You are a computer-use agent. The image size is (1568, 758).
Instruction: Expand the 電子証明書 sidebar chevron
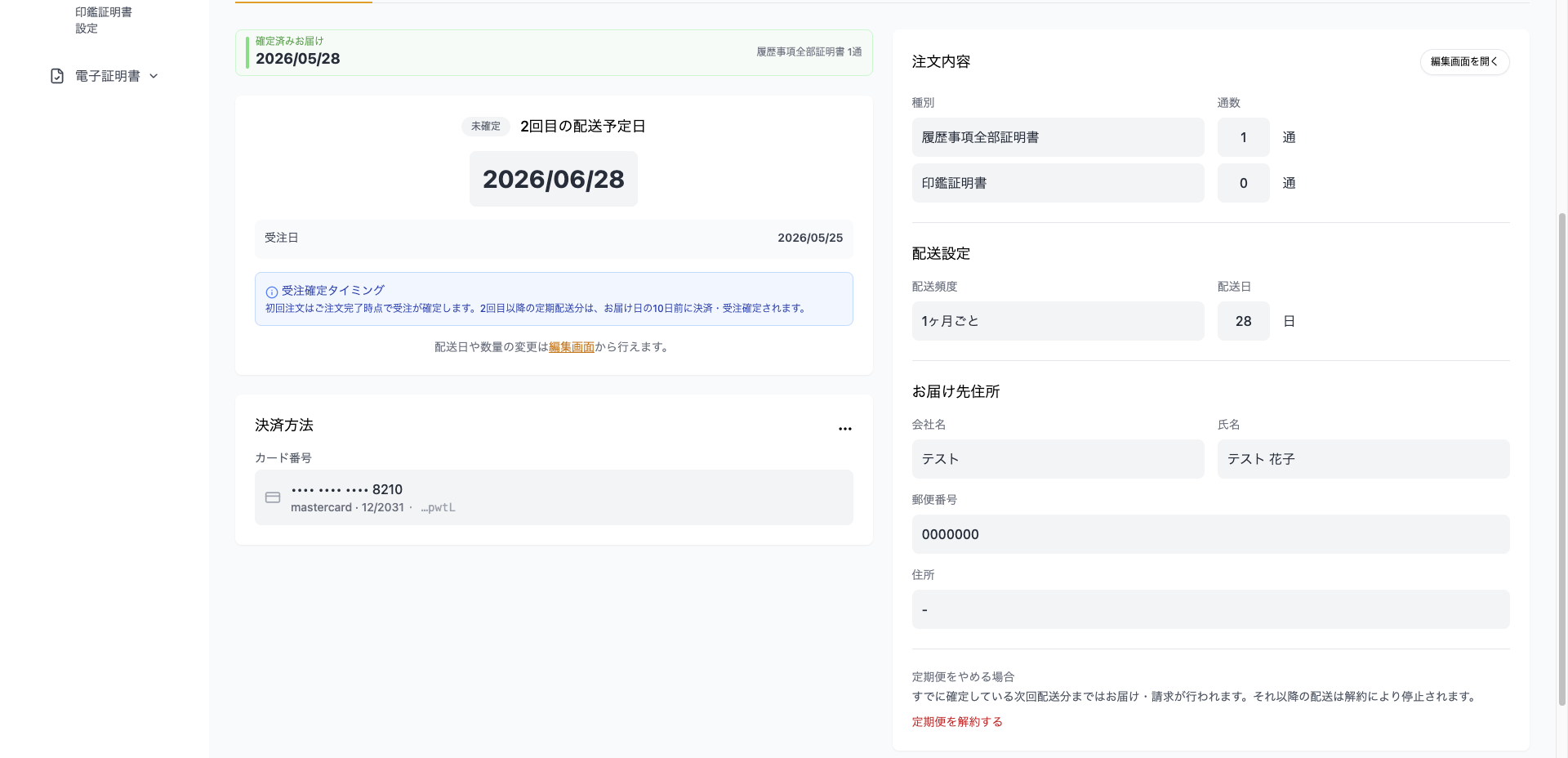click(154, 76)
